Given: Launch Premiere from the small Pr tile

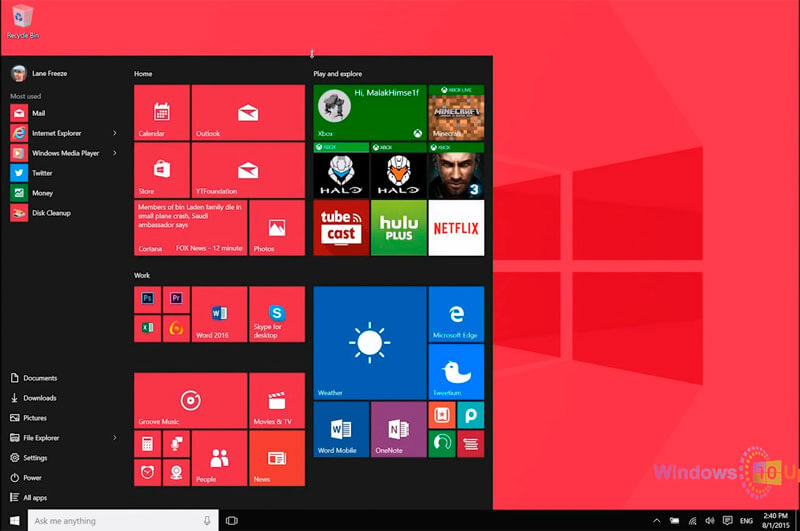Looking at the screenshot, I should click(176, 299).
